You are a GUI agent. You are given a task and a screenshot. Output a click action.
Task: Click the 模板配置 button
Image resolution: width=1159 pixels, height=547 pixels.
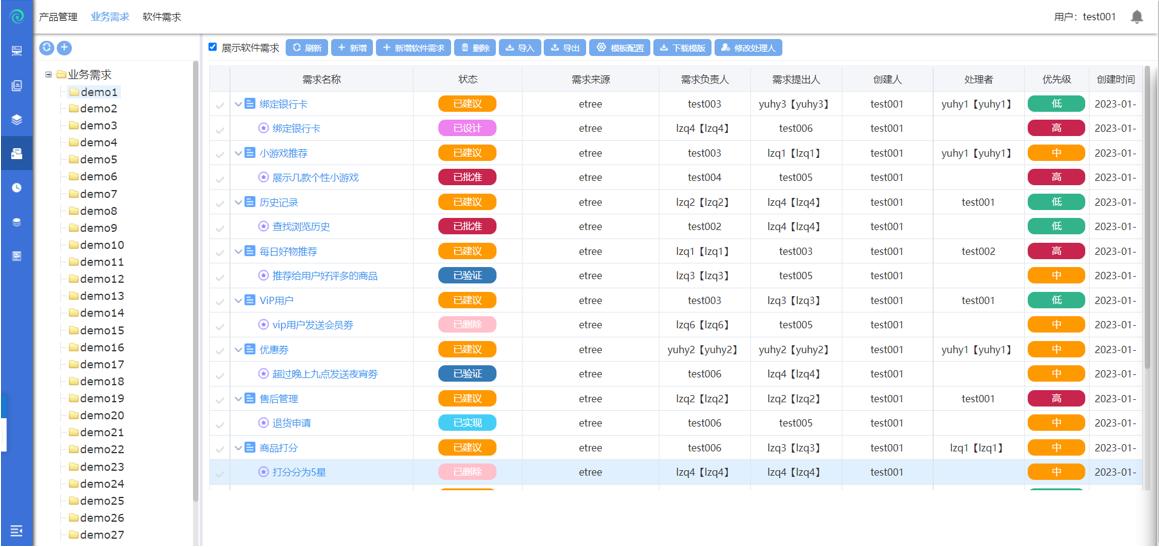(x=620, y=48)
